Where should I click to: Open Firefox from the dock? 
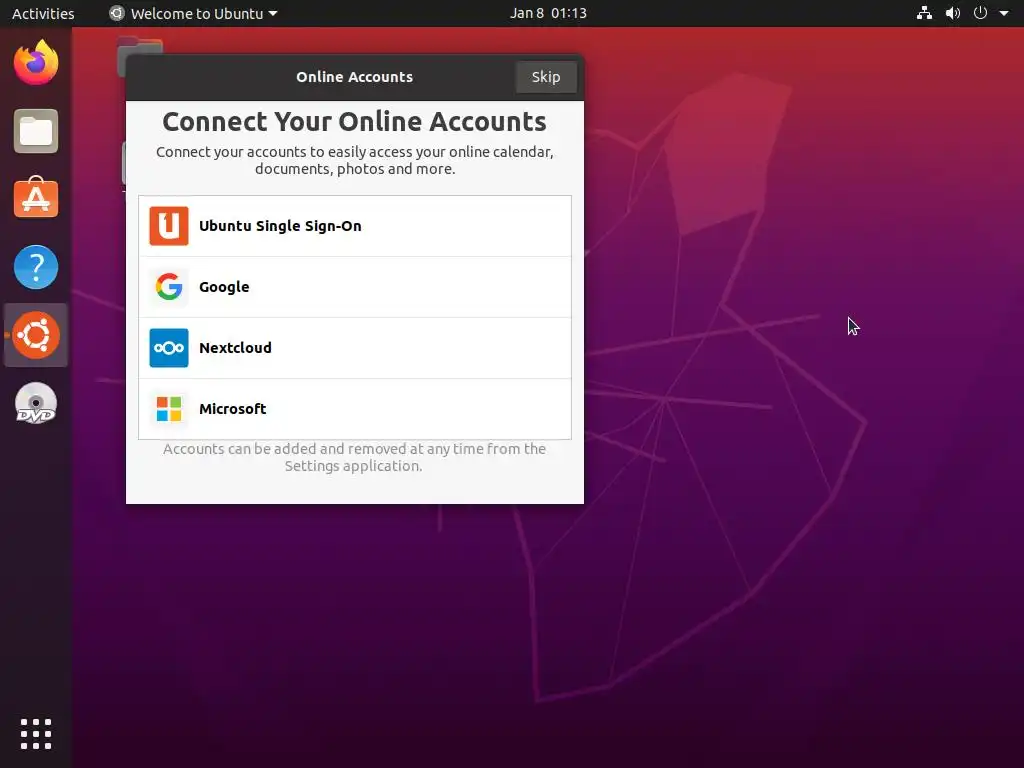[36, 62]
